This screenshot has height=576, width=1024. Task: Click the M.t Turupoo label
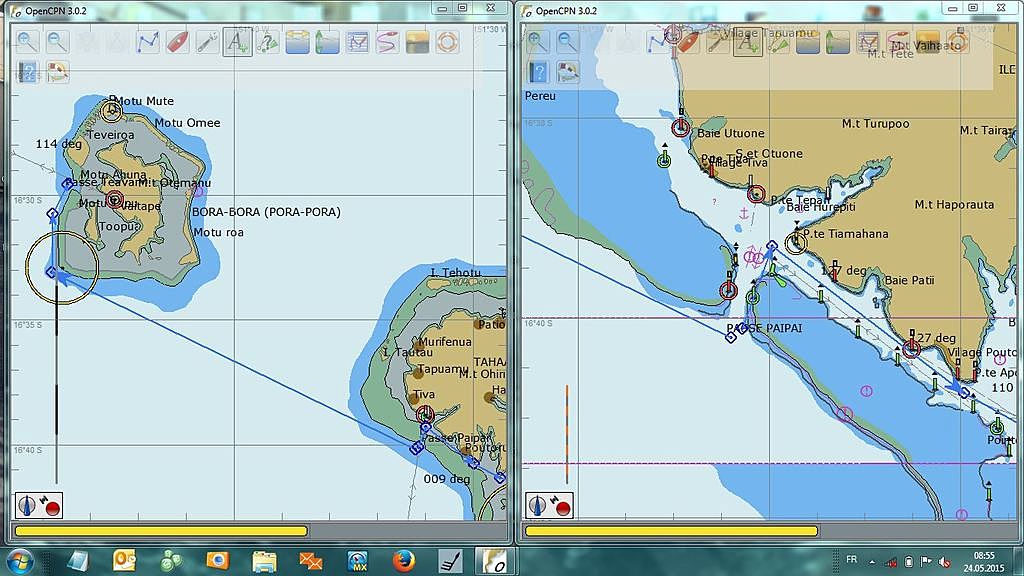[875, 123]
